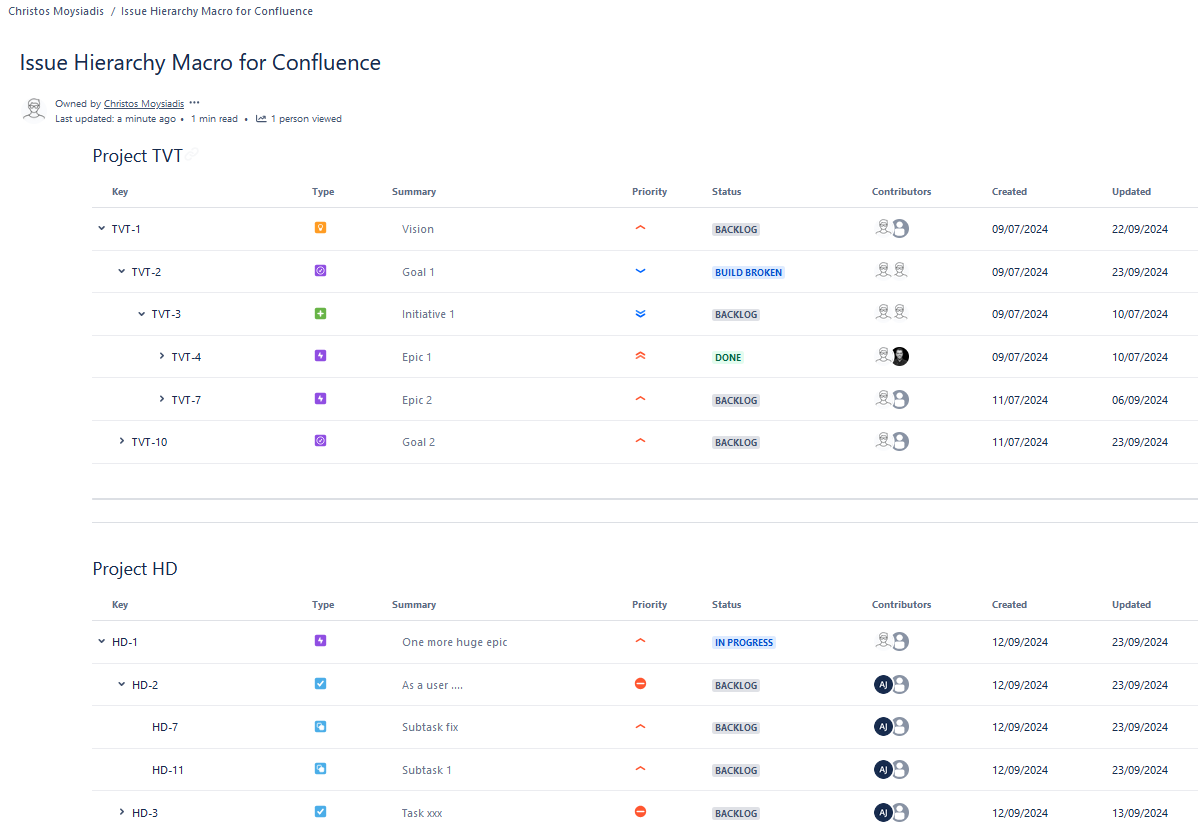Viewport: 1198px width, 831px height.
Task: Click the updated date 22/09/2024
Action: click(1140, 229)
